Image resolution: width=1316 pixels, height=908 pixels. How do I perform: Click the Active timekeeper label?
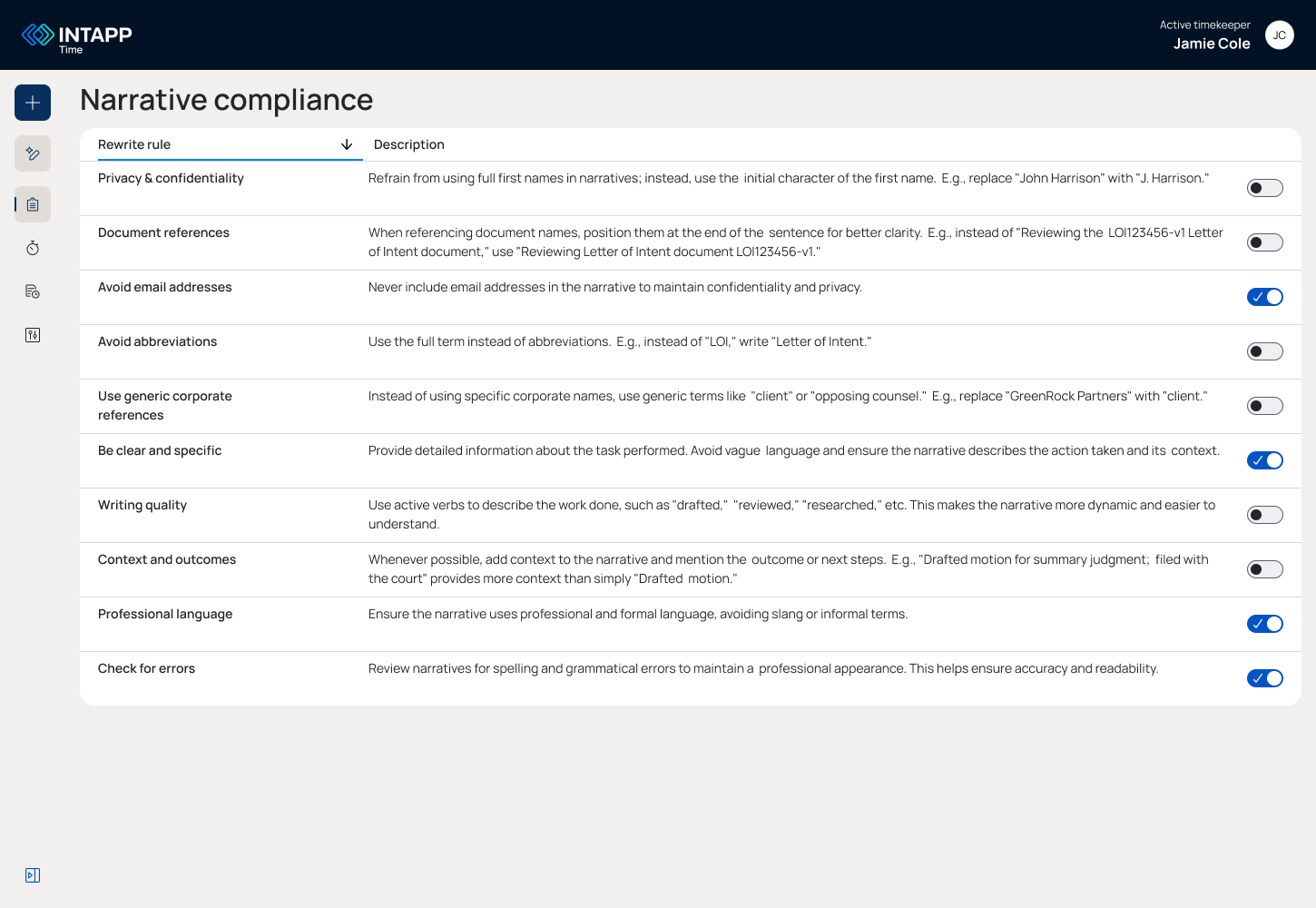coord(1204,25)
